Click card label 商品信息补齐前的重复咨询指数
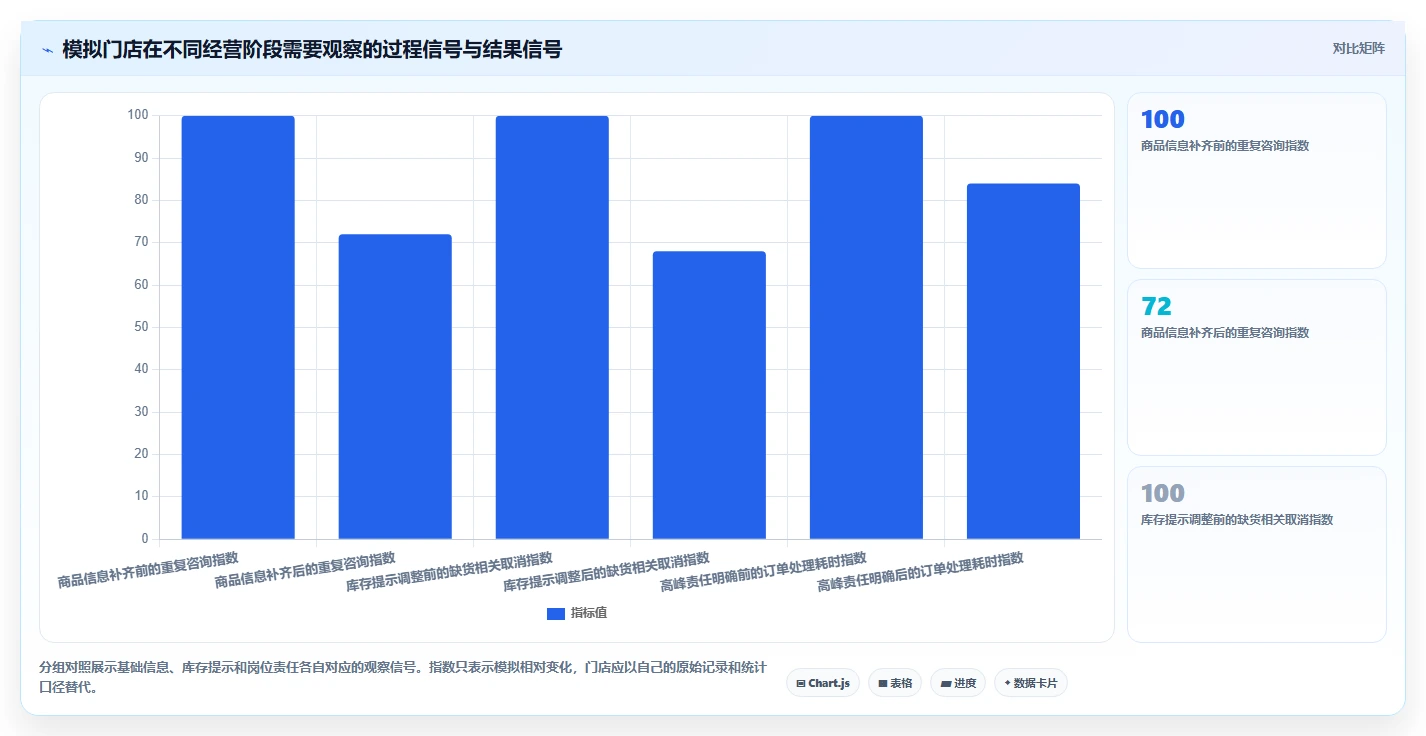Image resolution: width=1426 pixels, height=736 pixels. pyautogui.click(x=1225, y=146)
